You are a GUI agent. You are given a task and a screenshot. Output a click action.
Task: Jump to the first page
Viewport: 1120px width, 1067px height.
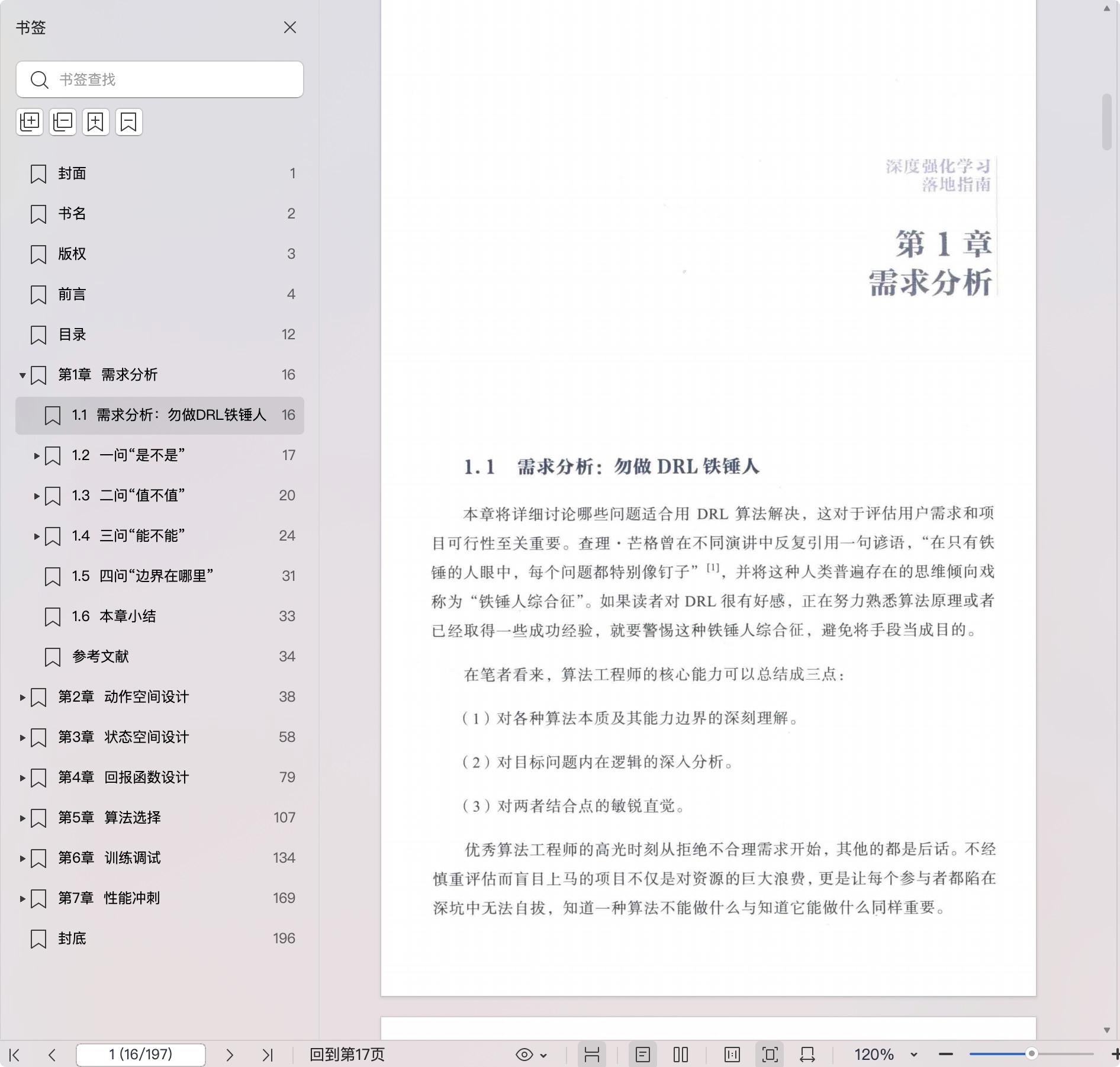tap(15, 1055)
